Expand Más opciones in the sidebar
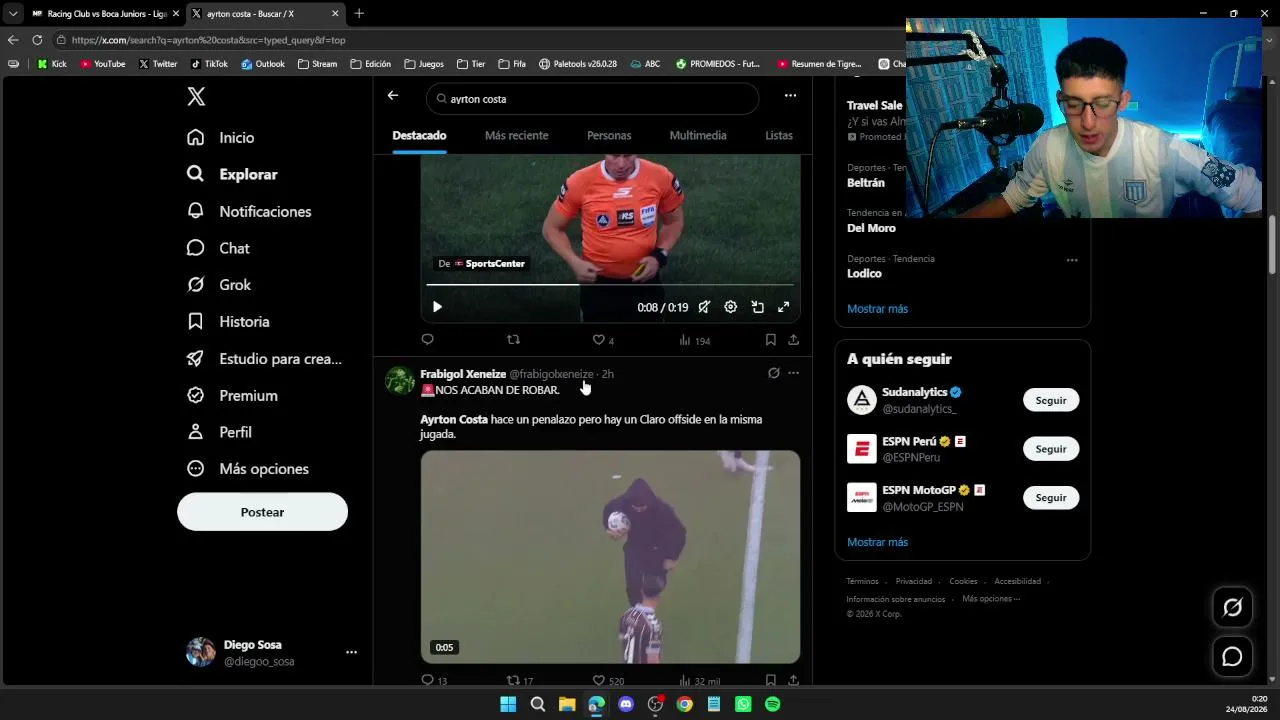The image size is (1280, 720). pos(248,469)
